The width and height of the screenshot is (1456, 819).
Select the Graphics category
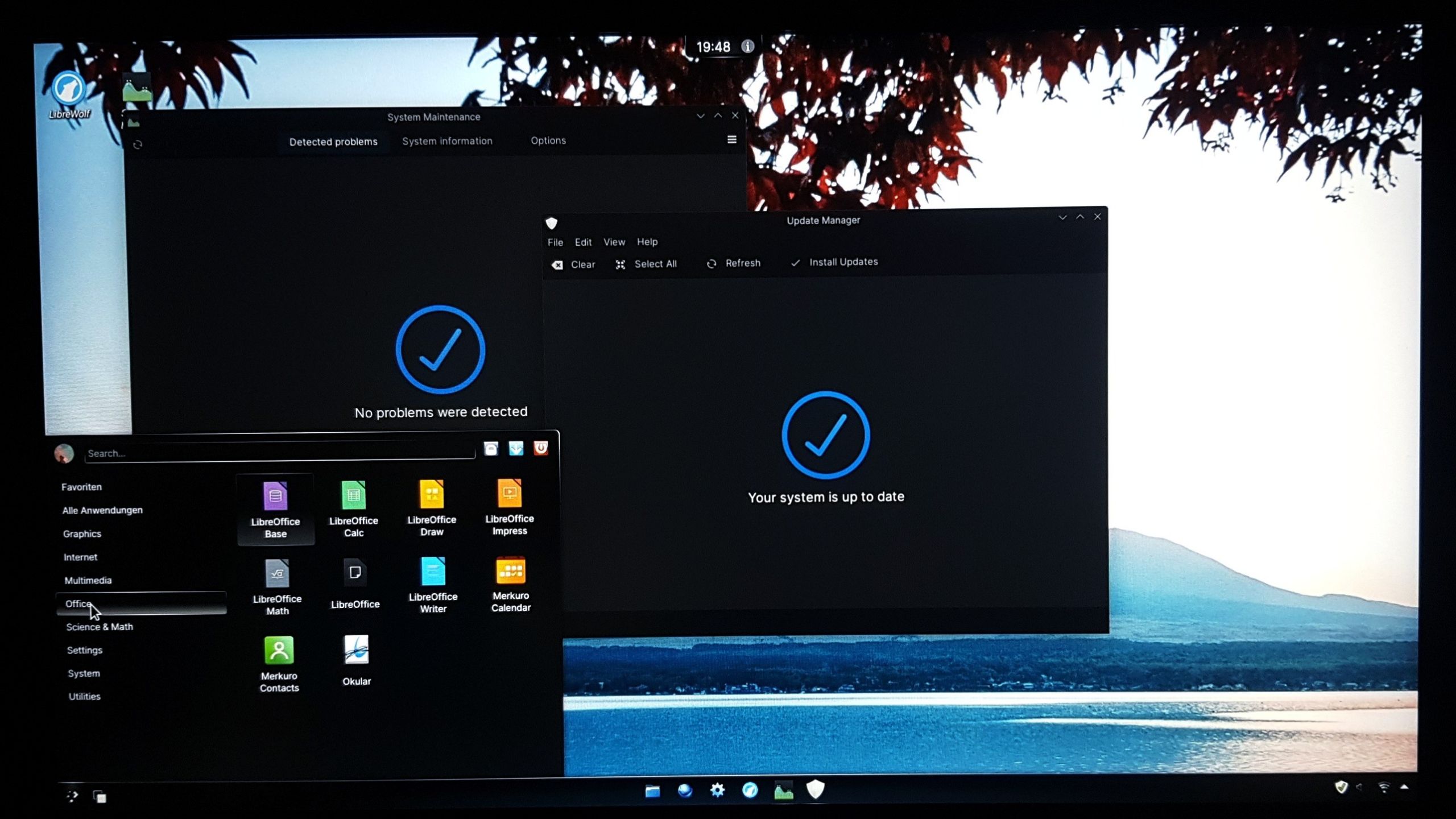pyautogui.click(x=82, y=533)
